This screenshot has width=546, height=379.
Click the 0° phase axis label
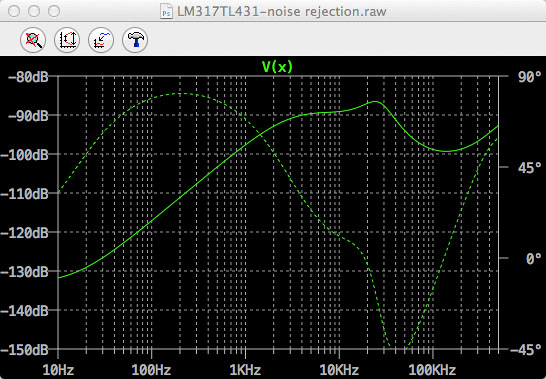pos(533,259)
